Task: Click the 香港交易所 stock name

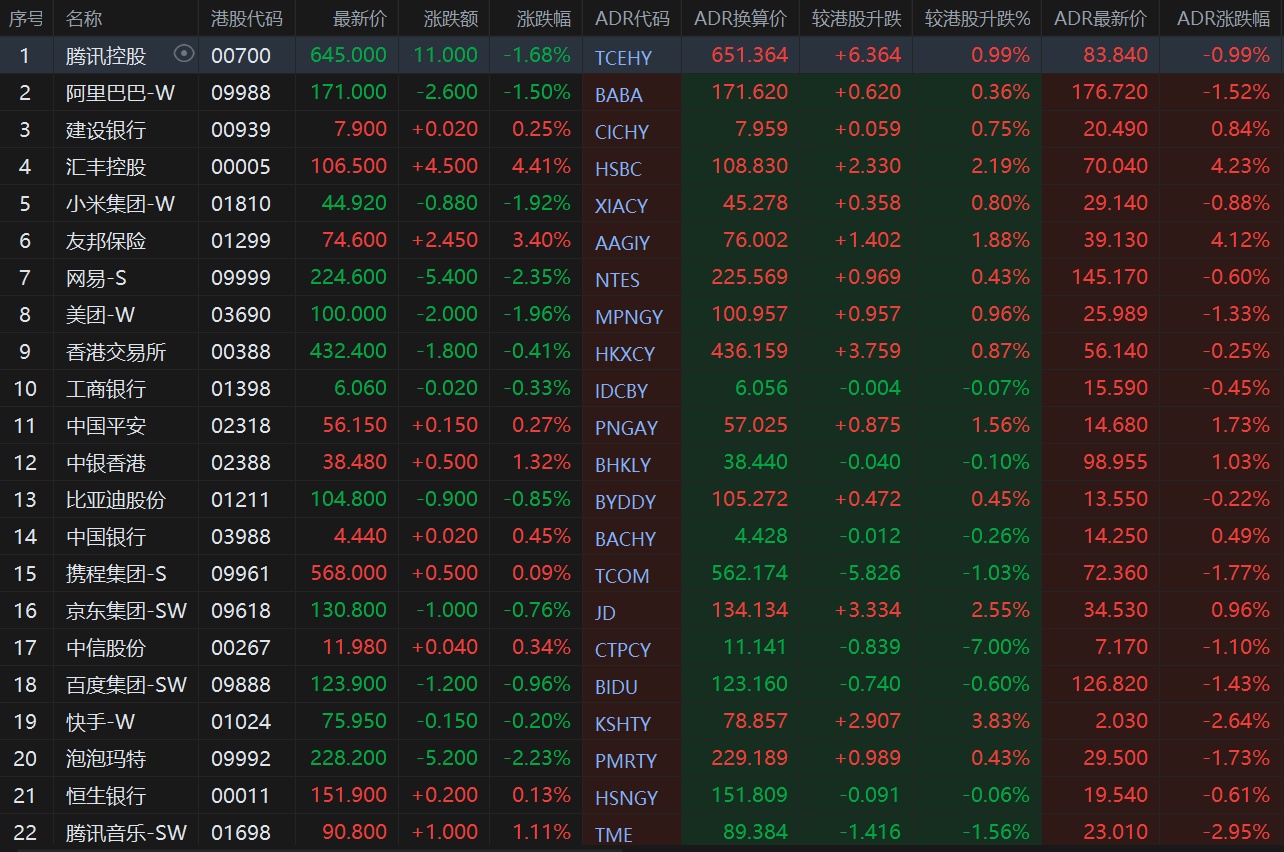Action: pyautogui.click(x=116, y=352)
